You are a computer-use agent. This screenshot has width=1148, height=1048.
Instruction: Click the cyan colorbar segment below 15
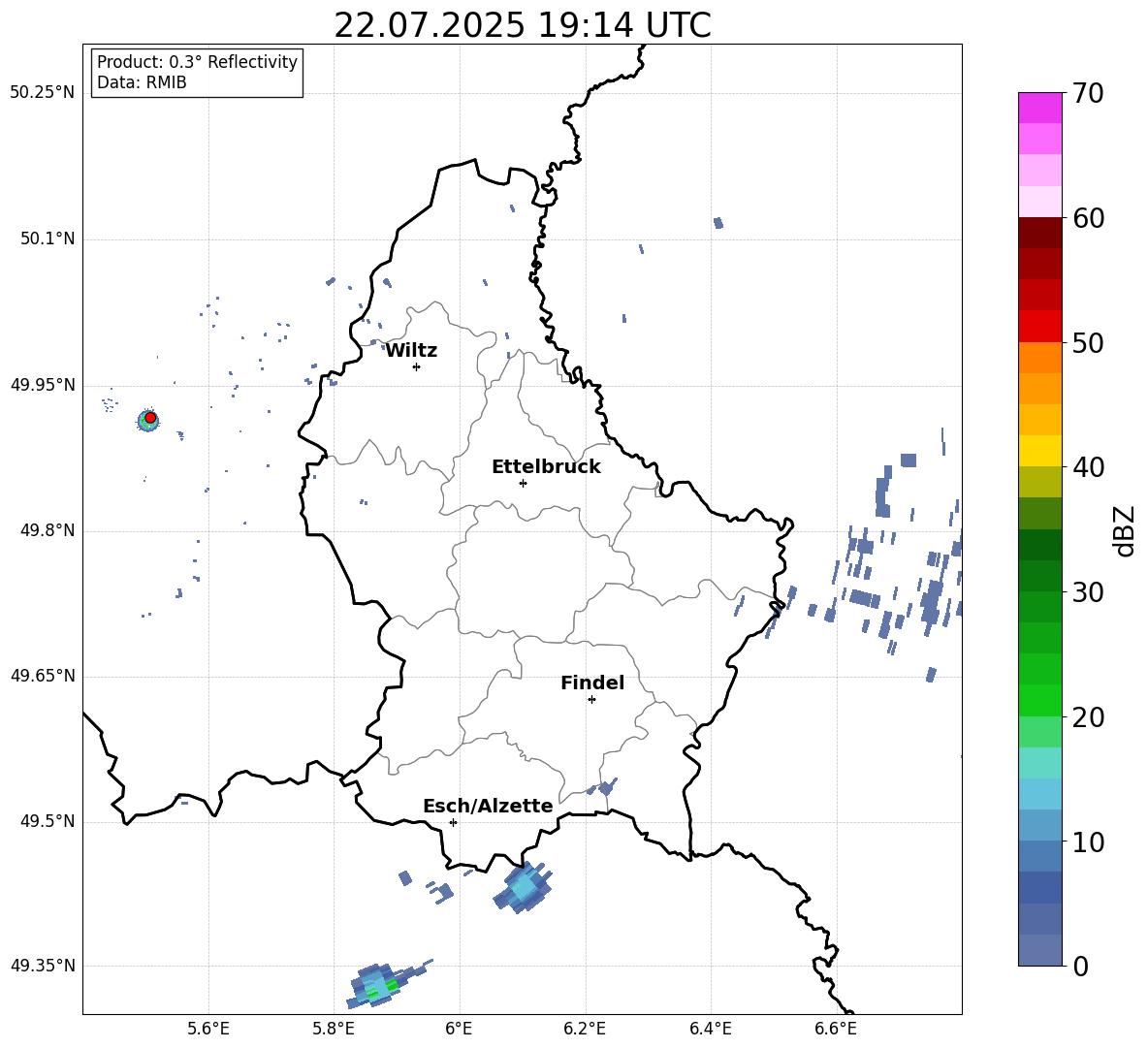click(x=1039, y=794)
